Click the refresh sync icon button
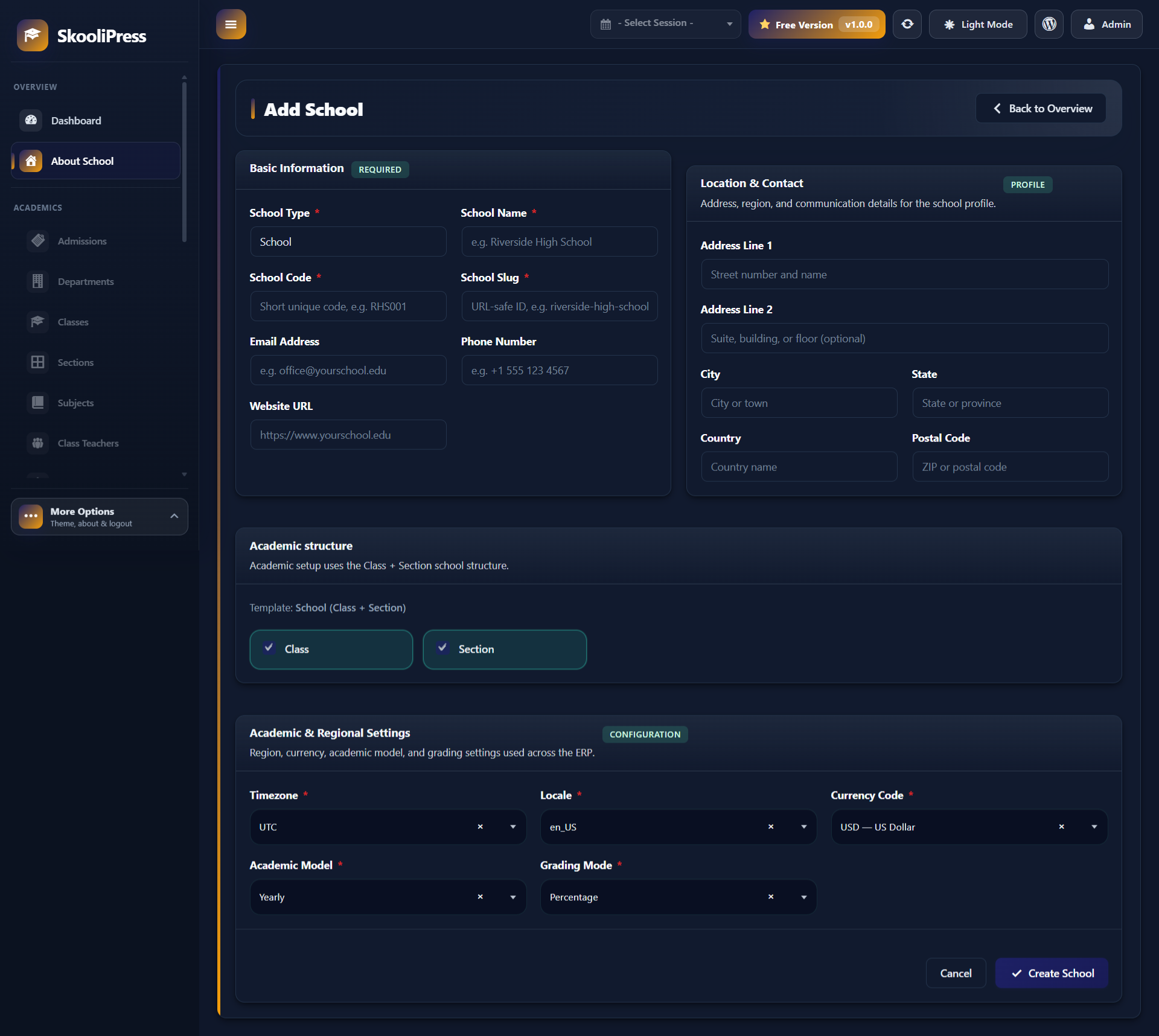The width and height of the screenshot is (1159, 1036). point(907,24)
